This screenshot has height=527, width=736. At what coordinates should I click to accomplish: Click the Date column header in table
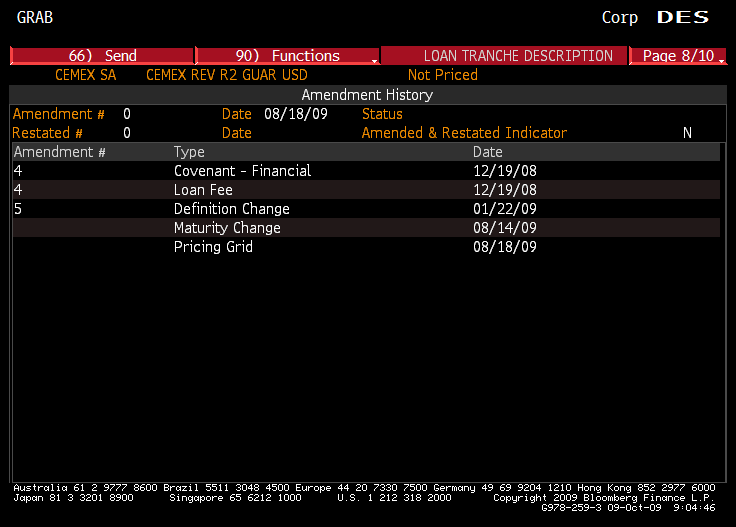click(x=488, y=152)
